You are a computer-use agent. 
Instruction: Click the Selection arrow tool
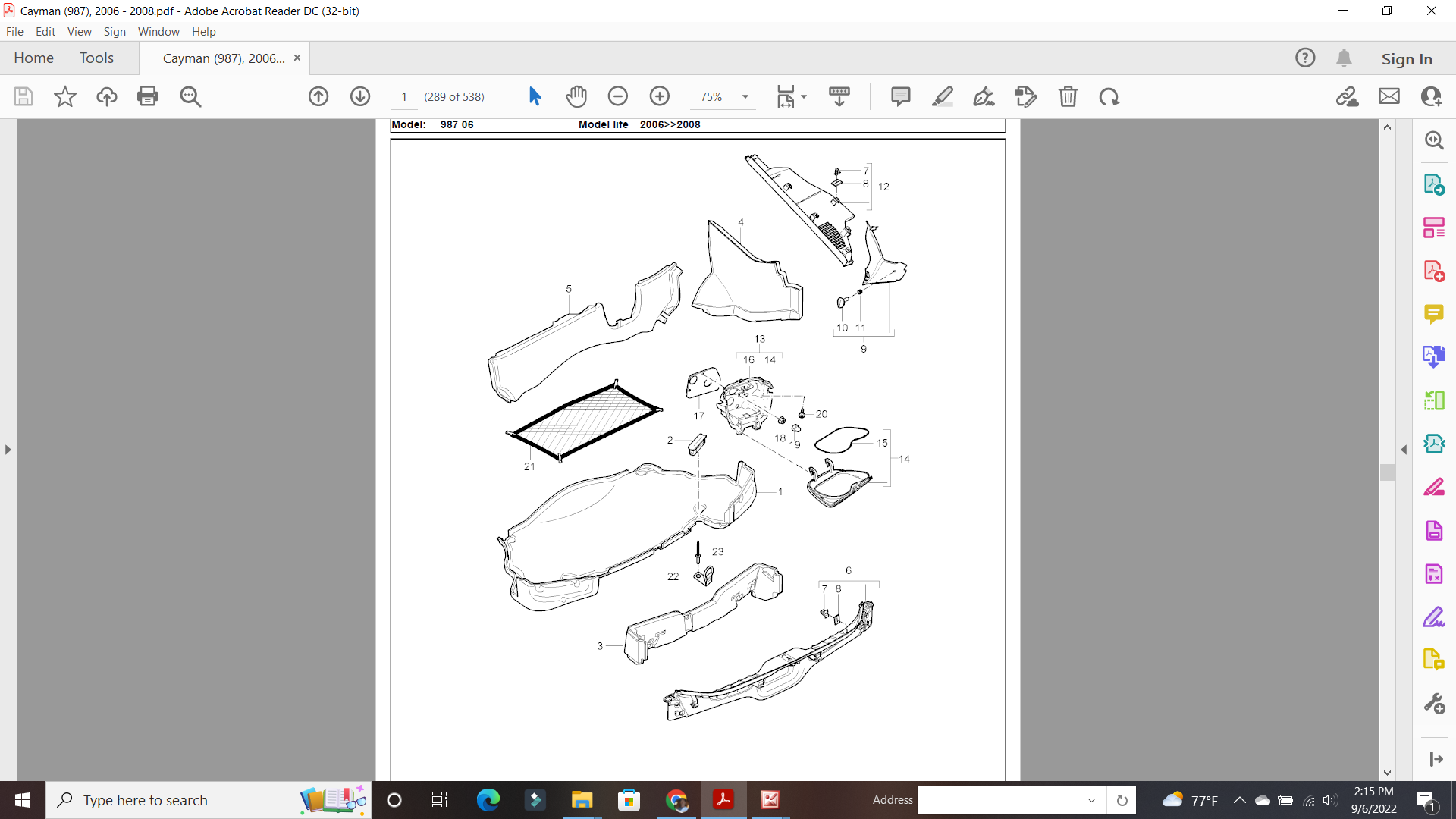(x=535, y=96)
